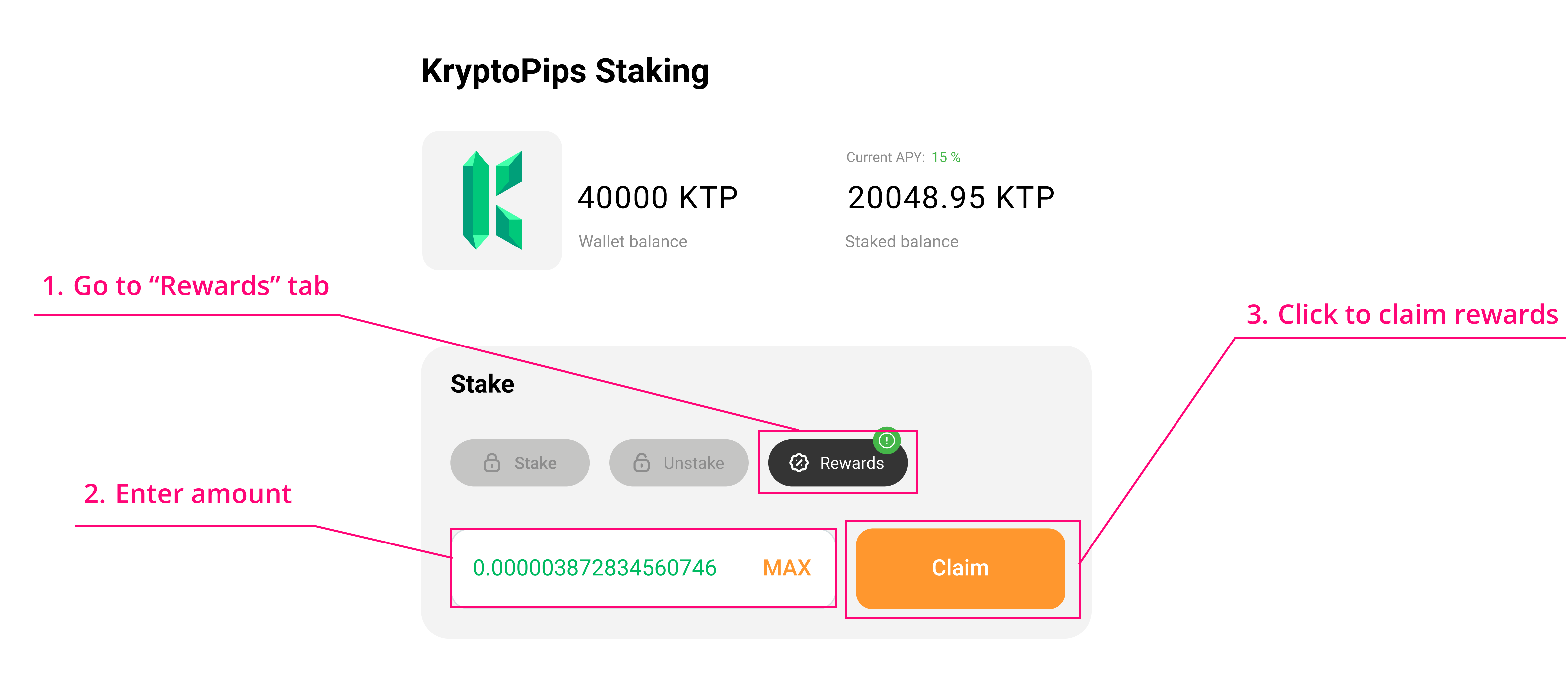
Task: Select the Rewards tab
Action: [x=837, y=463]
